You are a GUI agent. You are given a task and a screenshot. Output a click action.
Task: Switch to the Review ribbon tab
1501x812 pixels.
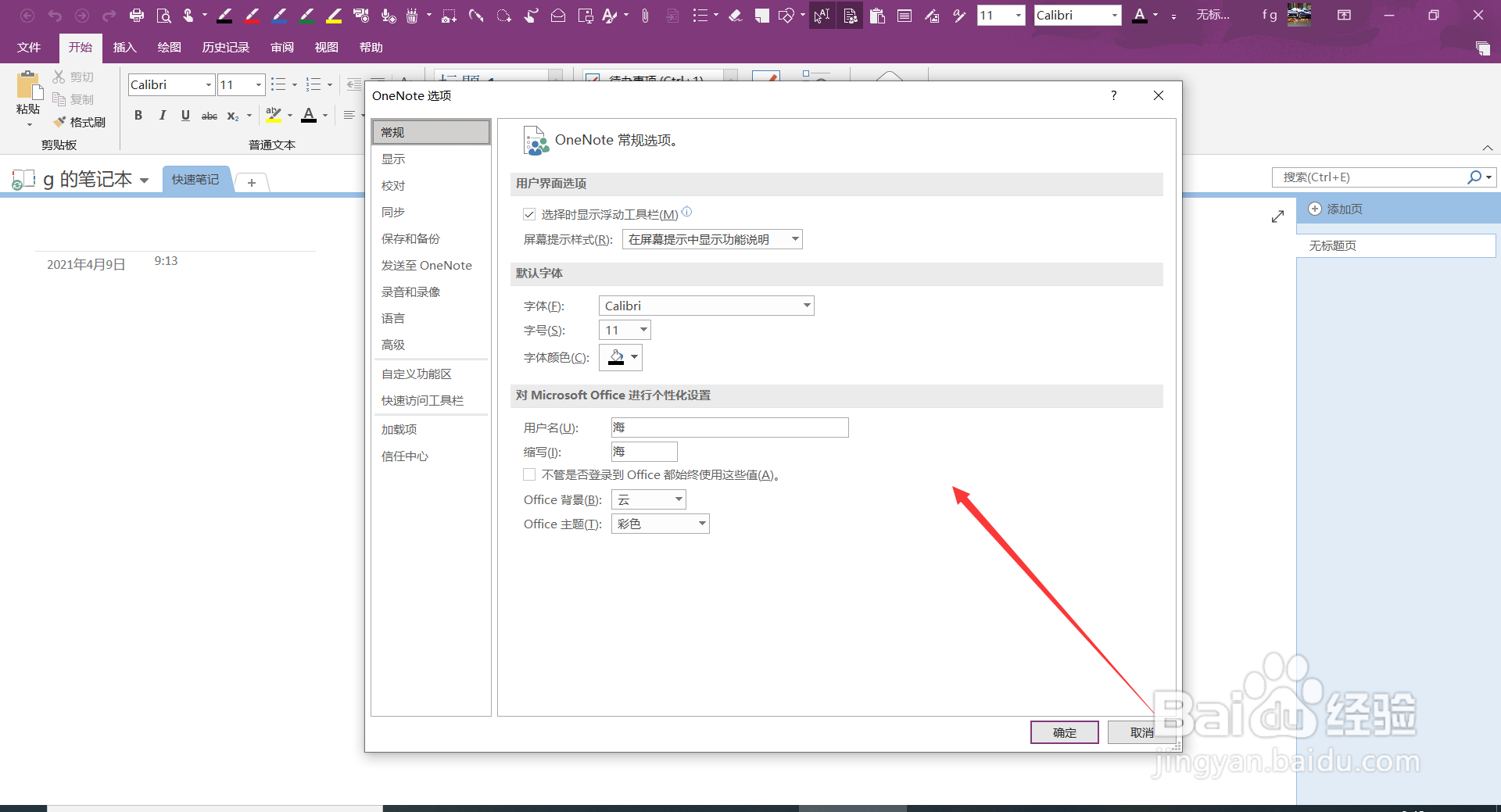pos(282,48)
